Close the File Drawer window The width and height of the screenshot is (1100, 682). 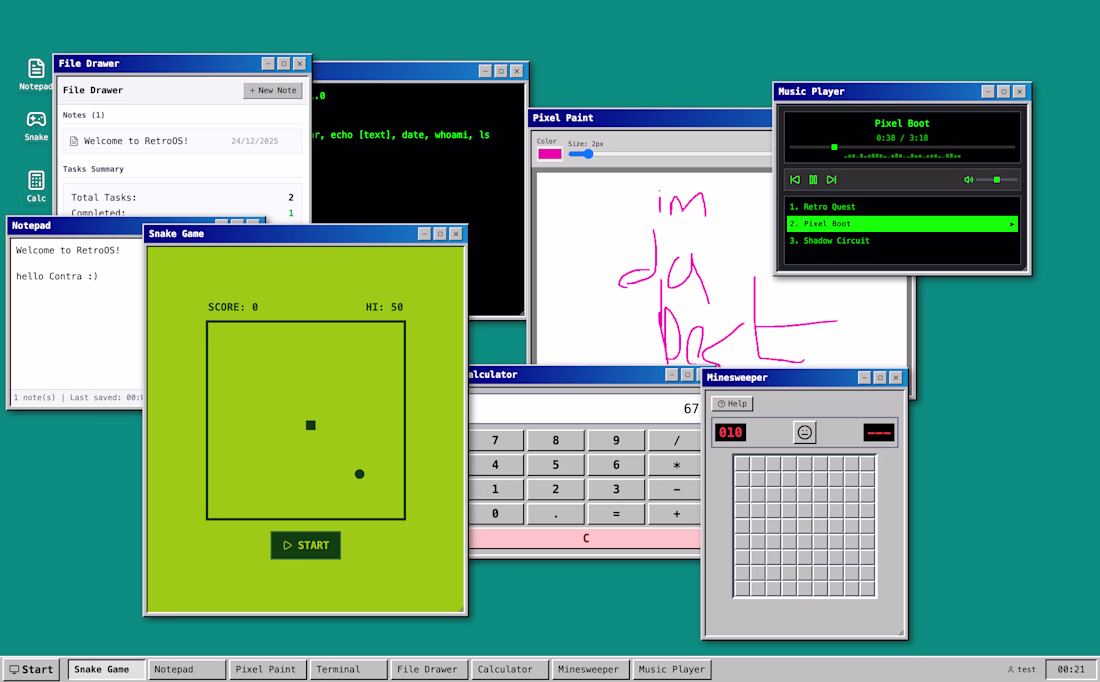(300, 63)
